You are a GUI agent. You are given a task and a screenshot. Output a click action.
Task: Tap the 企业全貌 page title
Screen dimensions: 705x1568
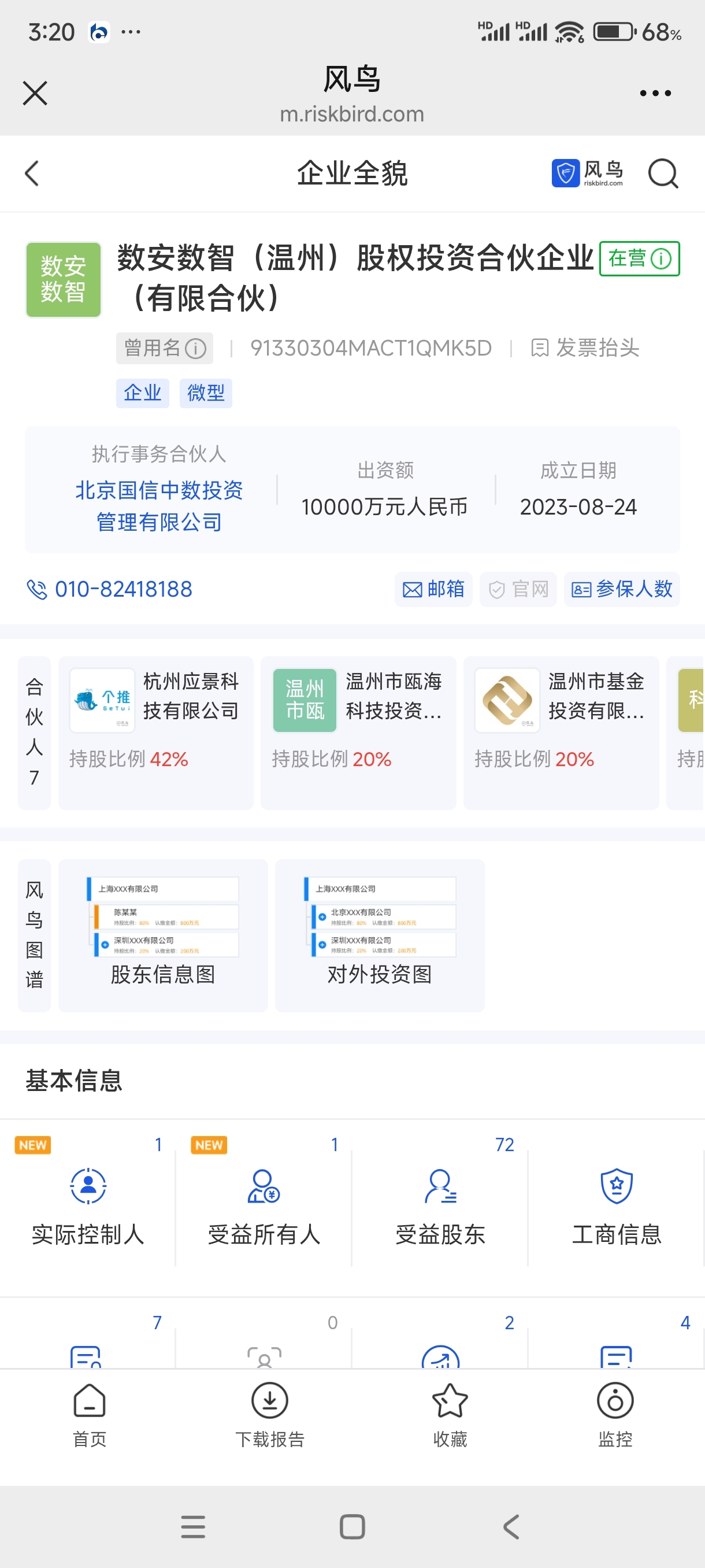click(x=352, y=173)
